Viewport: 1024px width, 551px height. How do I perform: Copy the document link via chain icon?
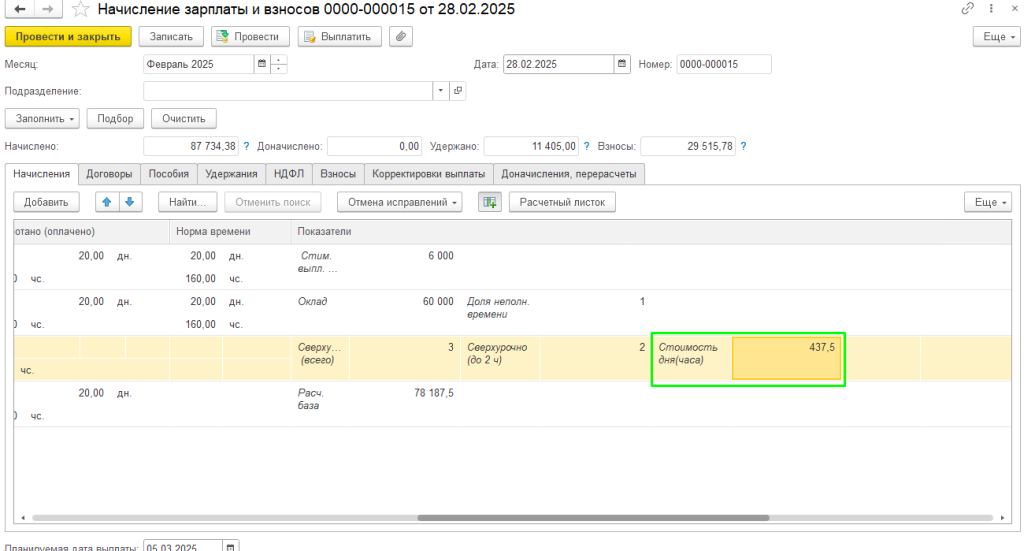coord(968,8)
